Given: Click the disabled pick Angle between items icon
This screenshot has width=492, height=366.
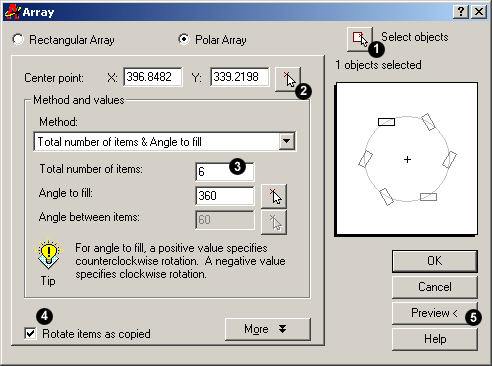Looking at the screenshot, I should click(274, 222).
